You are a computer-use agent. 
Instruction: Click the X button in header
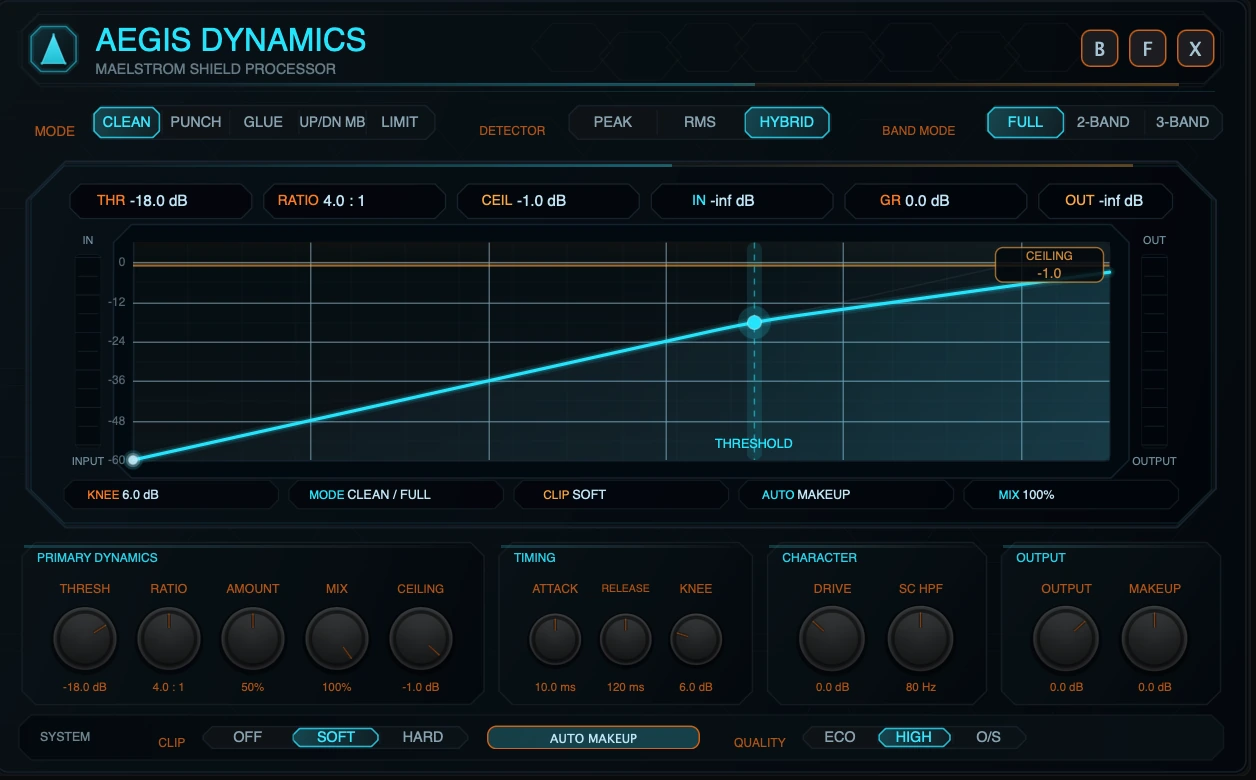pos(1195,48)
